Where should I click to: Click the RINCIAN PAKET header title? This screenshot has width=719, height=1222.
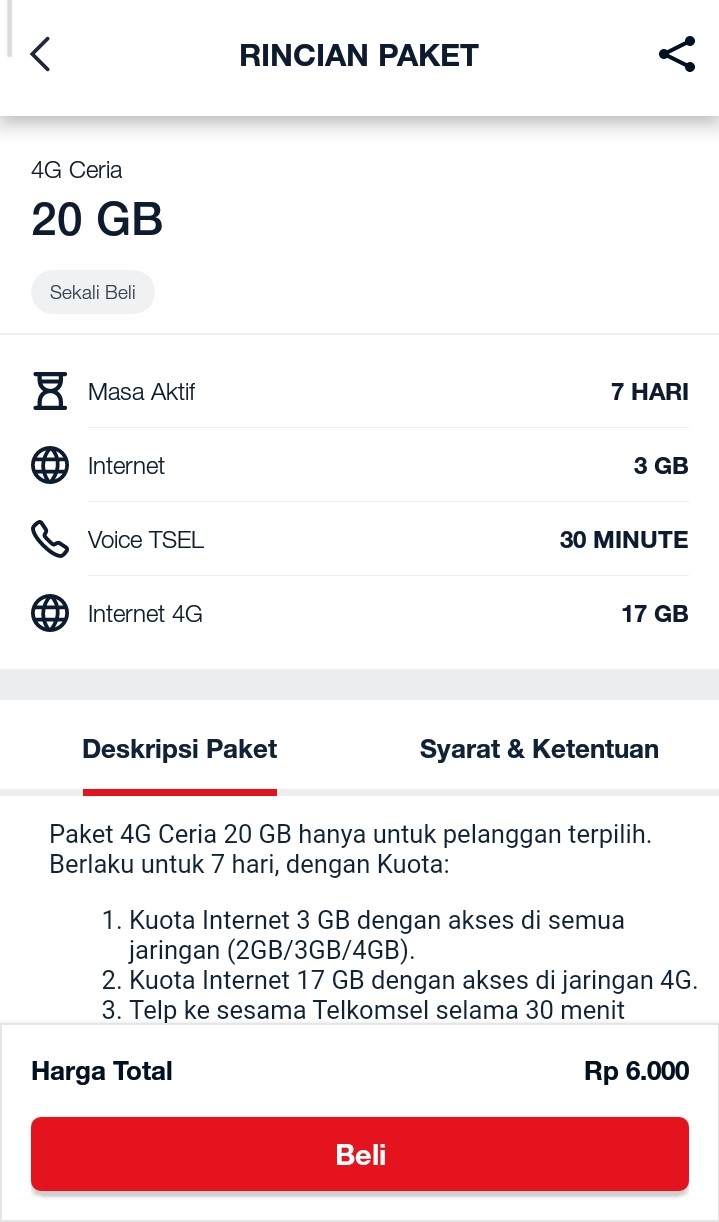[x=359, y=55]
